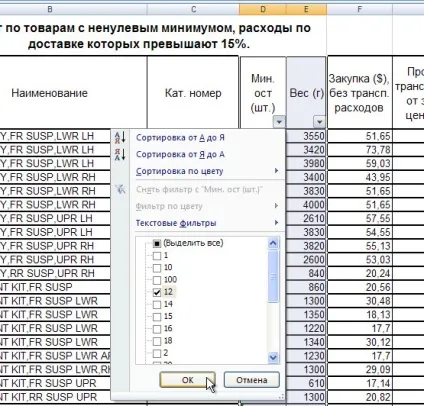Check the value 2 checkbox
The height and width of the screenshot is (406, 424).
click(157, 353)
